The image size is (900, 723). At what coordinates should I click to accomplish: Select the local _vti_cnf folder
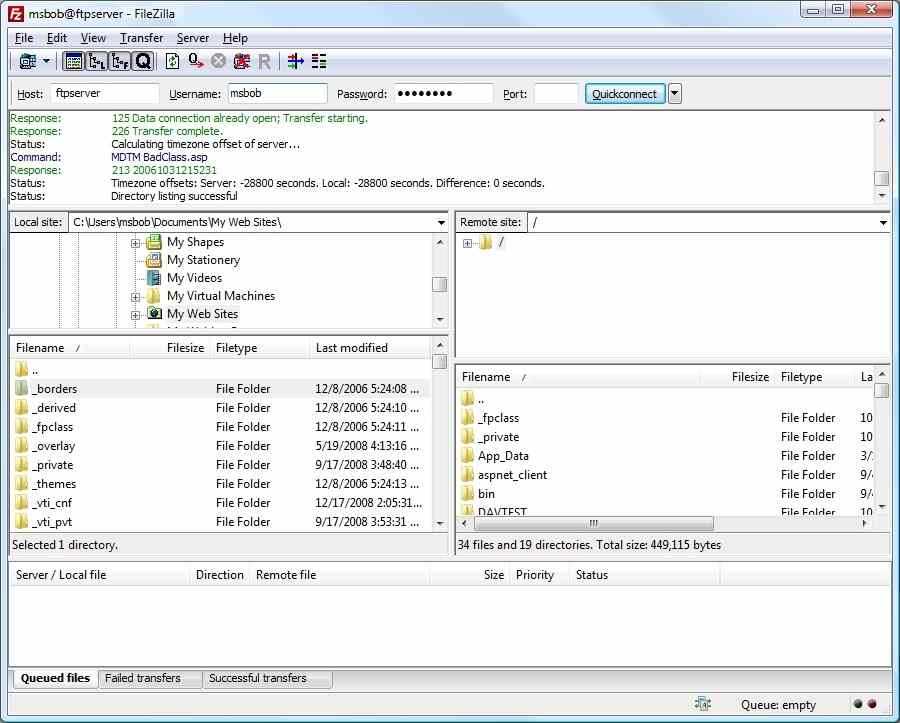click(x=219, y=503)
